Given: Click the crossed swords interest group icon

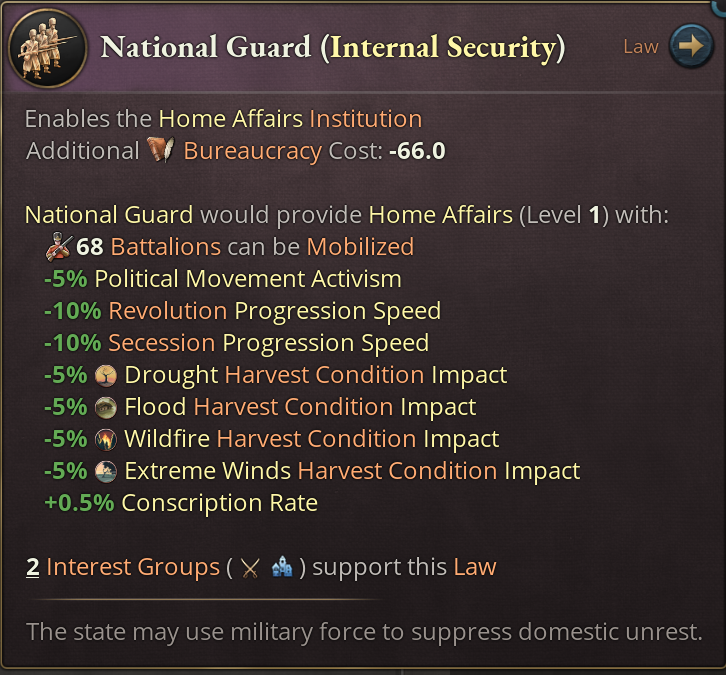Looking at the screenshot, I should tap(250, 568).
